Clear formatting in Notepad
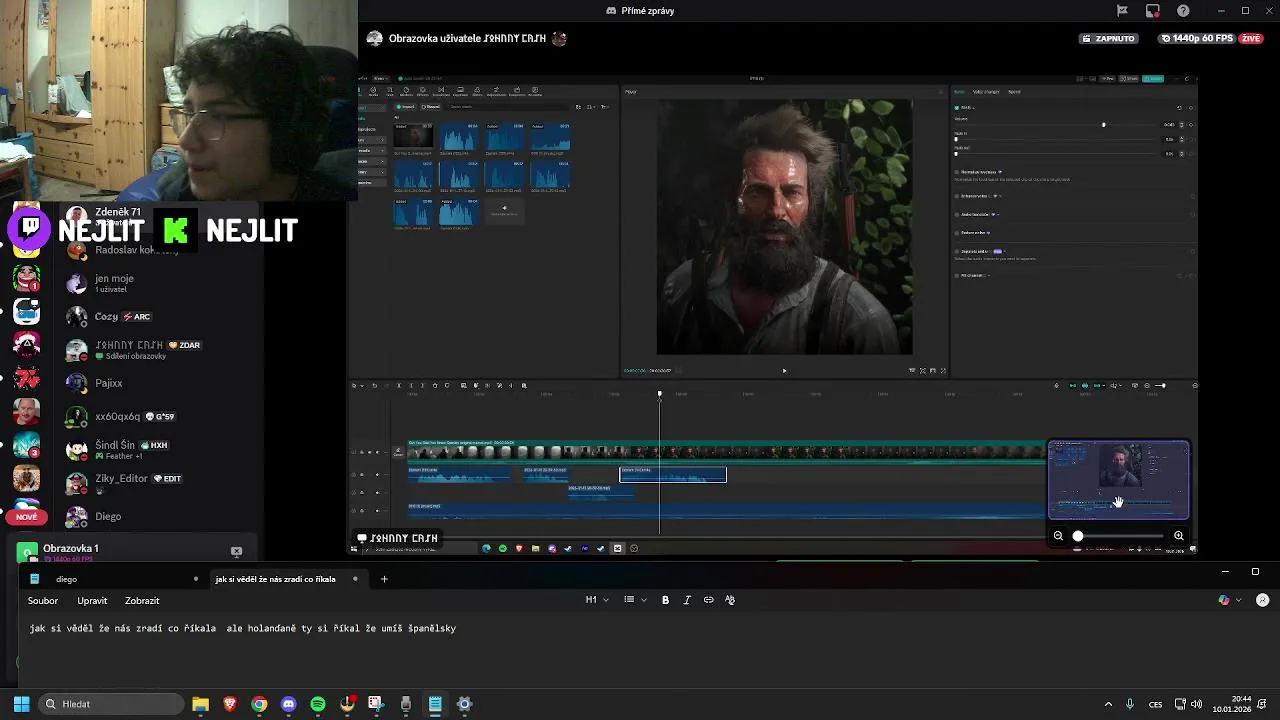 [x=730, y=600]
